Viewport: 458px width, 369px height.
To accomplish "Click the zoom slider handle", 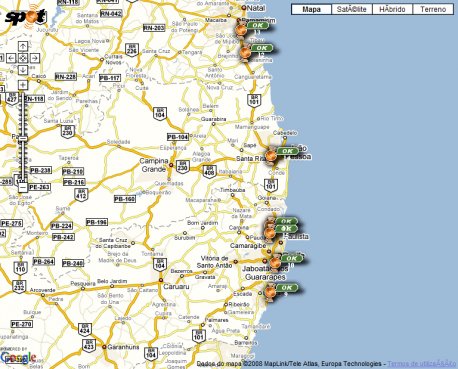I will [x=23, y=138].
